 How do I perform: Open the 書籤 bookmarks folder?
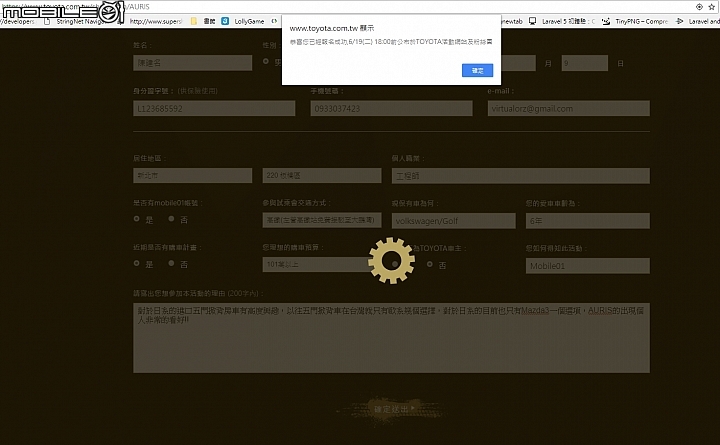203,21
